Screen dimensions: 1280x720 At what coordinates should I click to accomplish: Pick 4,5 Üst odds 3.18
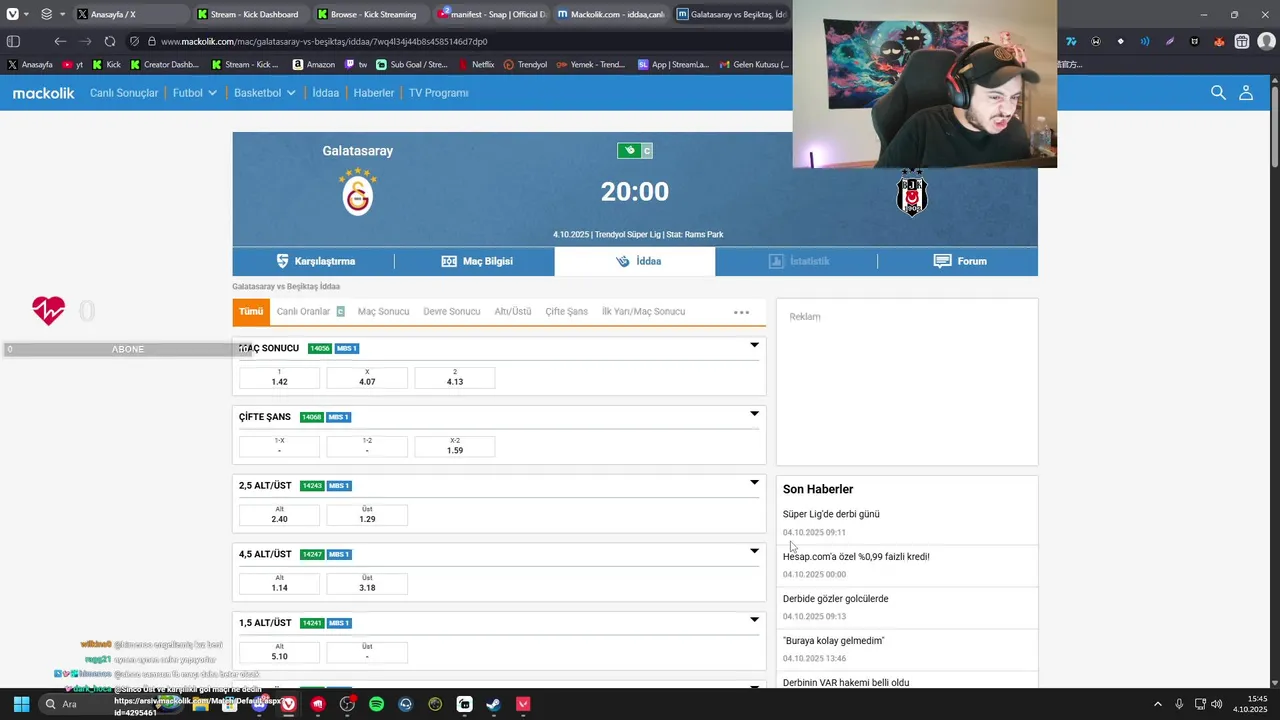(x=367, y=583)
